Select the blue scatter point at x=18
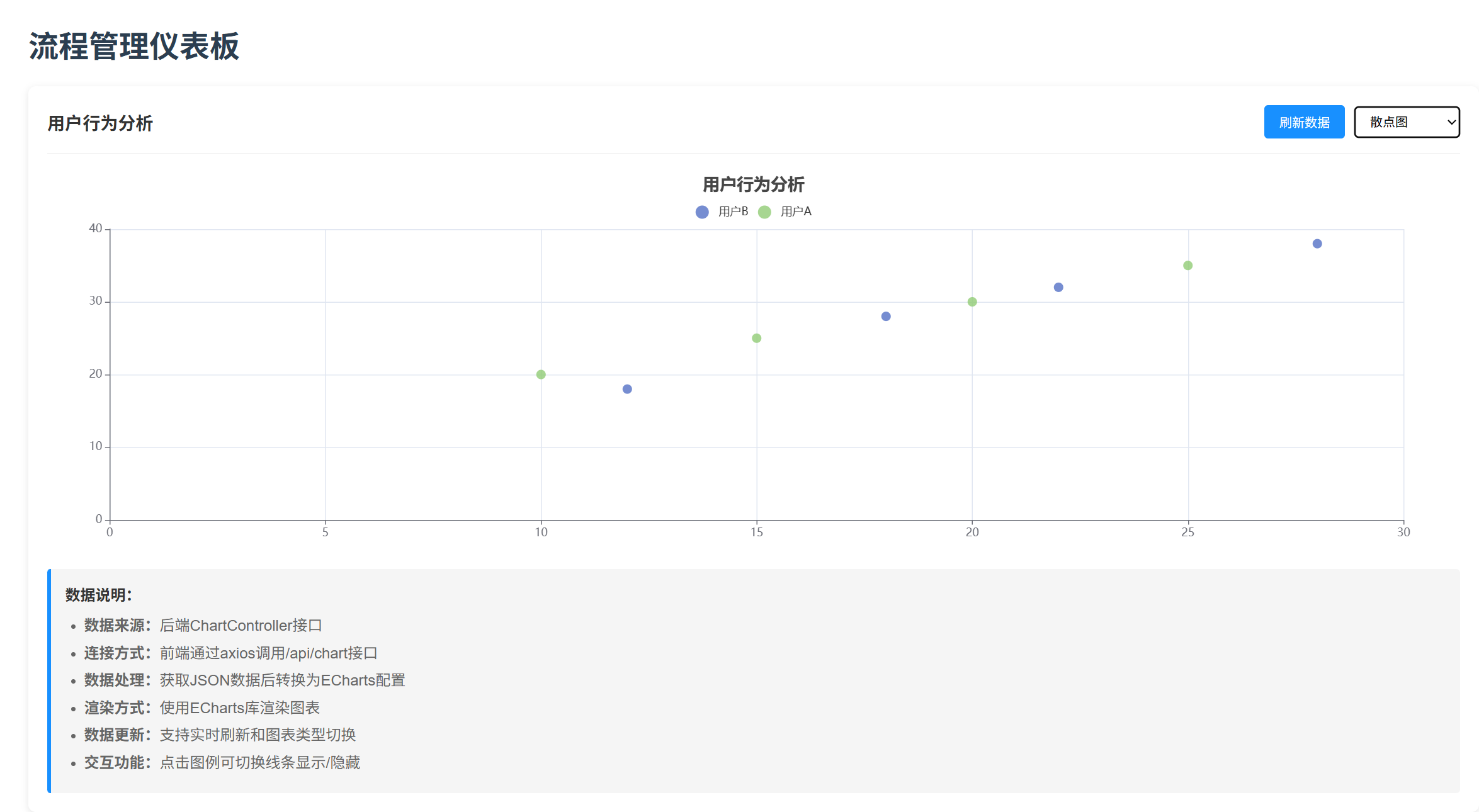The width and height of the screenshot is (1479, 812). click(885, 317)
